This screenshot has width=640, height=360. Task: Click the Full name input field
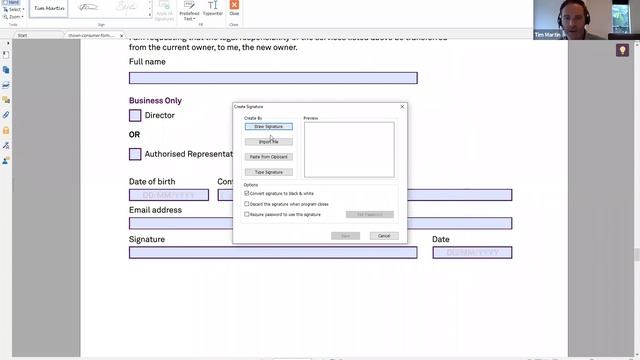tap(273, 78)
